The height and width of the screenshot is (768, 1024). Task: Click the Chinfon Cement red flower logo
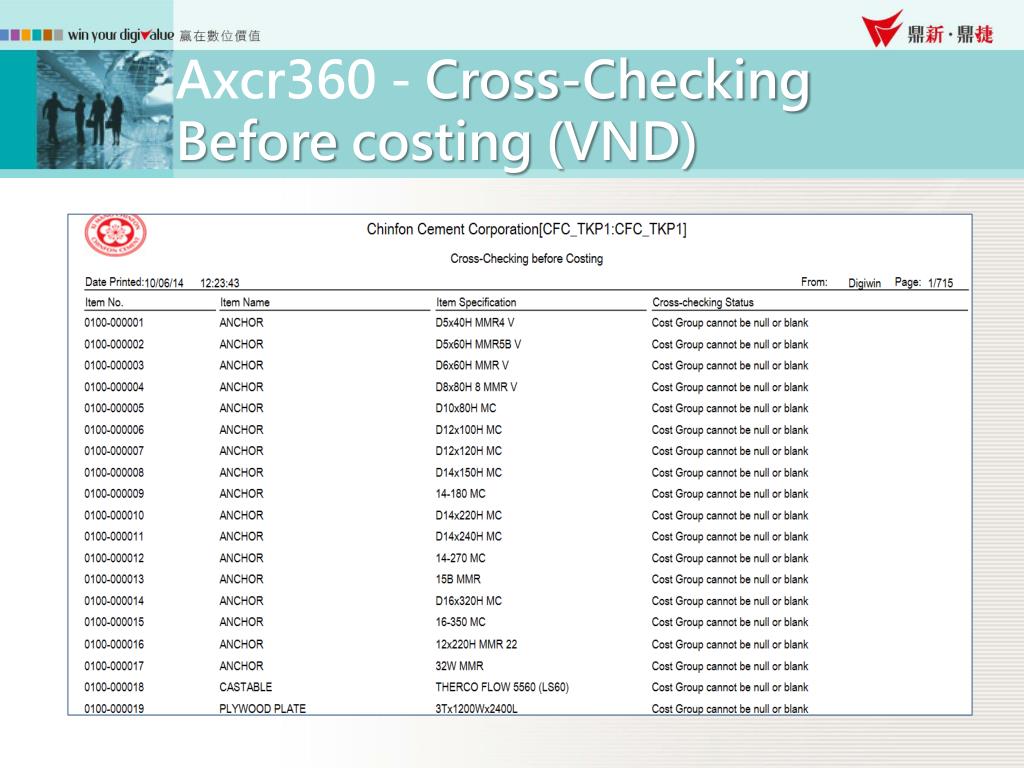pyautogui.click(x=116, y=234)
